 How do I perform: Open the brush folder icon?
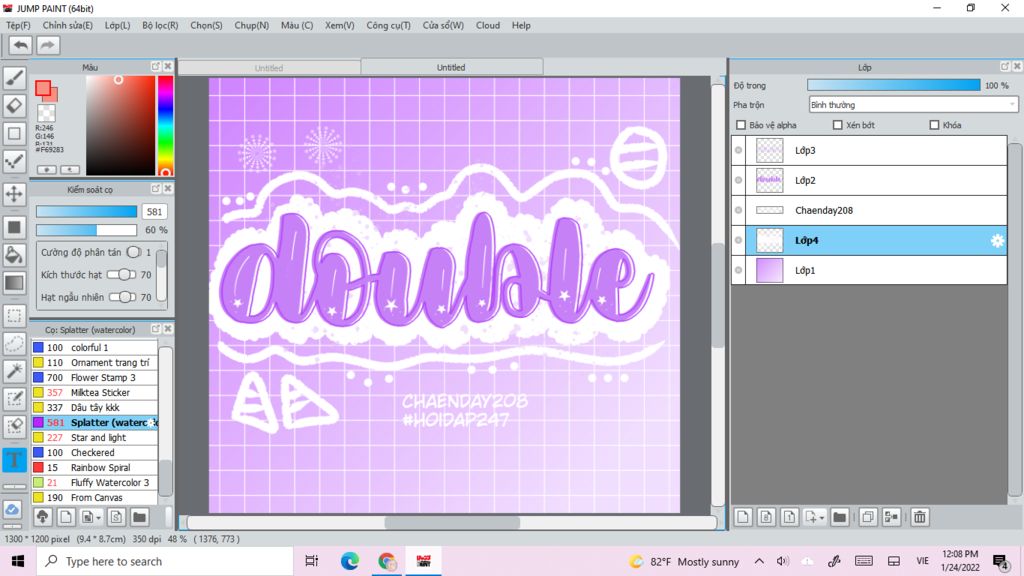point(139,517)
